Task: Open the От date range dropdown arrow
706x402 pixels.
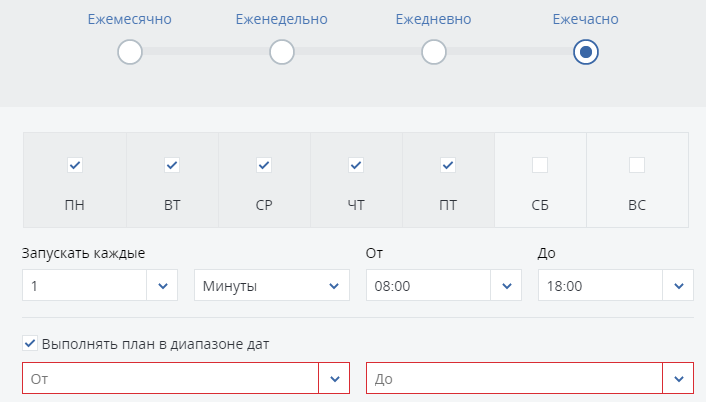Action: (334, 379)
